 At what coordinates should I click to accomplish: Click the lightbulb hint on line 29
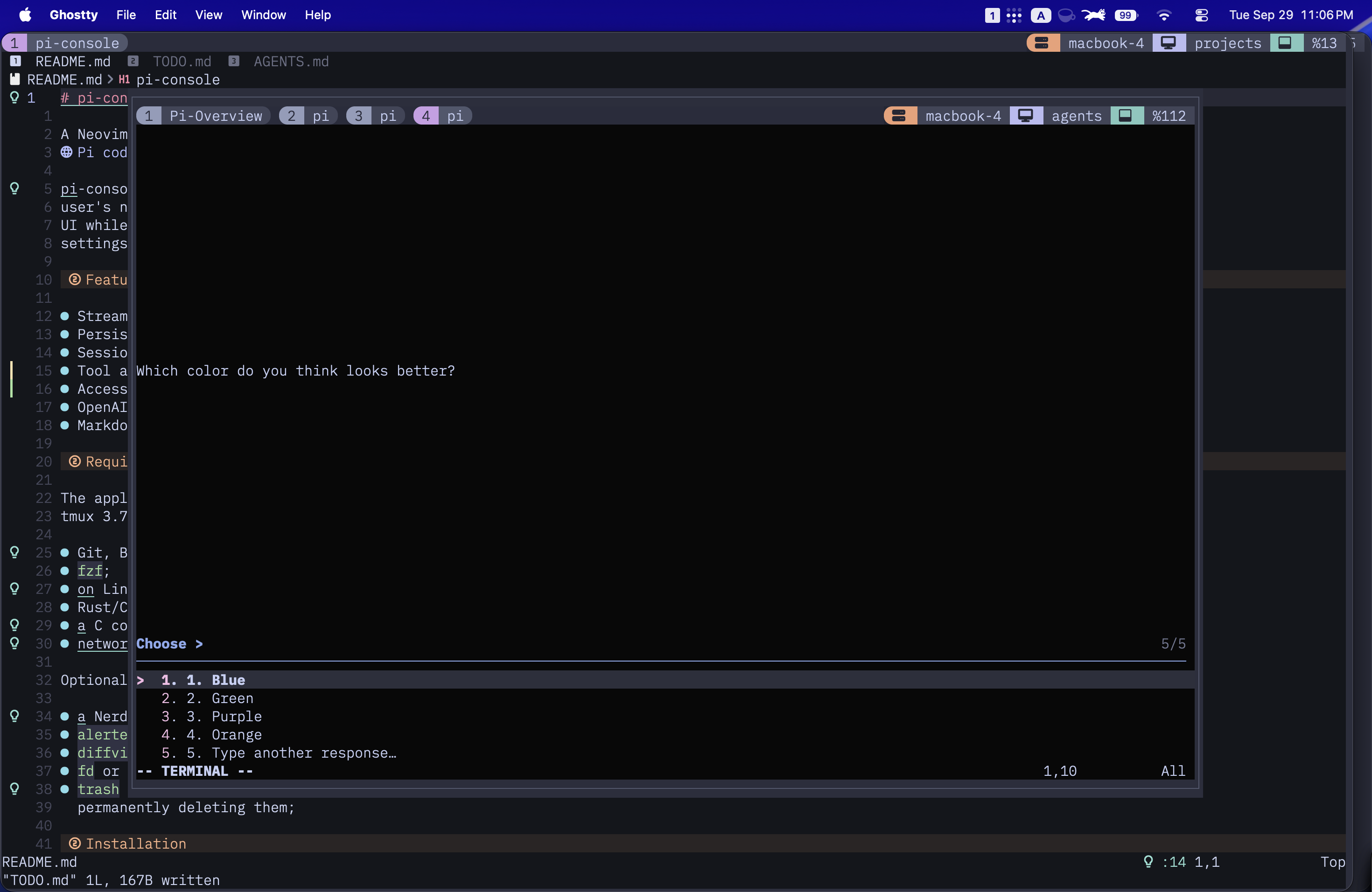(x=14, y=625)
